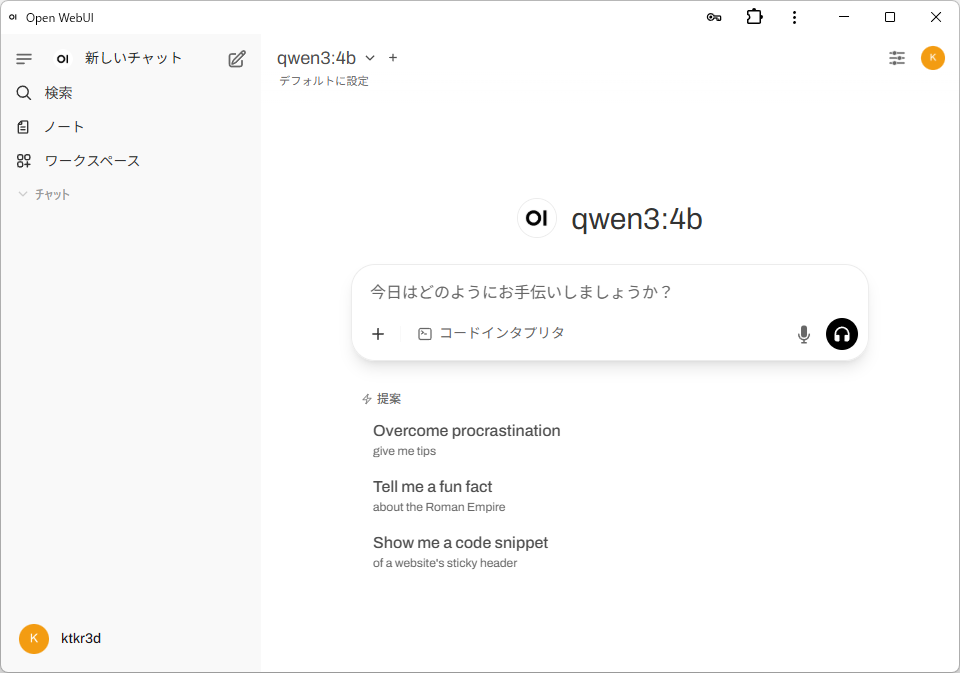Screen dimensions: 960x673
Task: Open ノート notes in the sidebar
Action: (130, 127)
